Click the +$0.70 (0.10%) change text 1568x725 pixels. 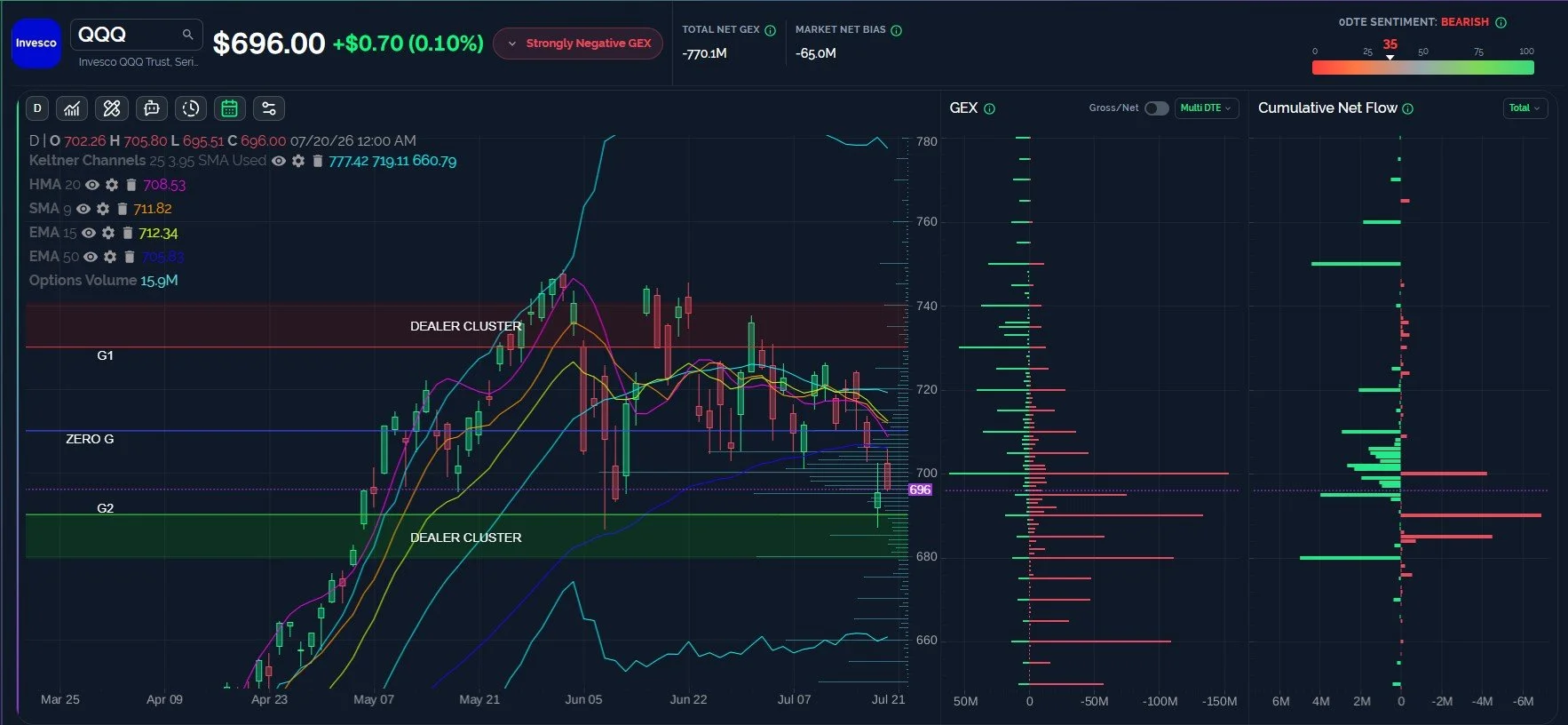click(408, 44)
